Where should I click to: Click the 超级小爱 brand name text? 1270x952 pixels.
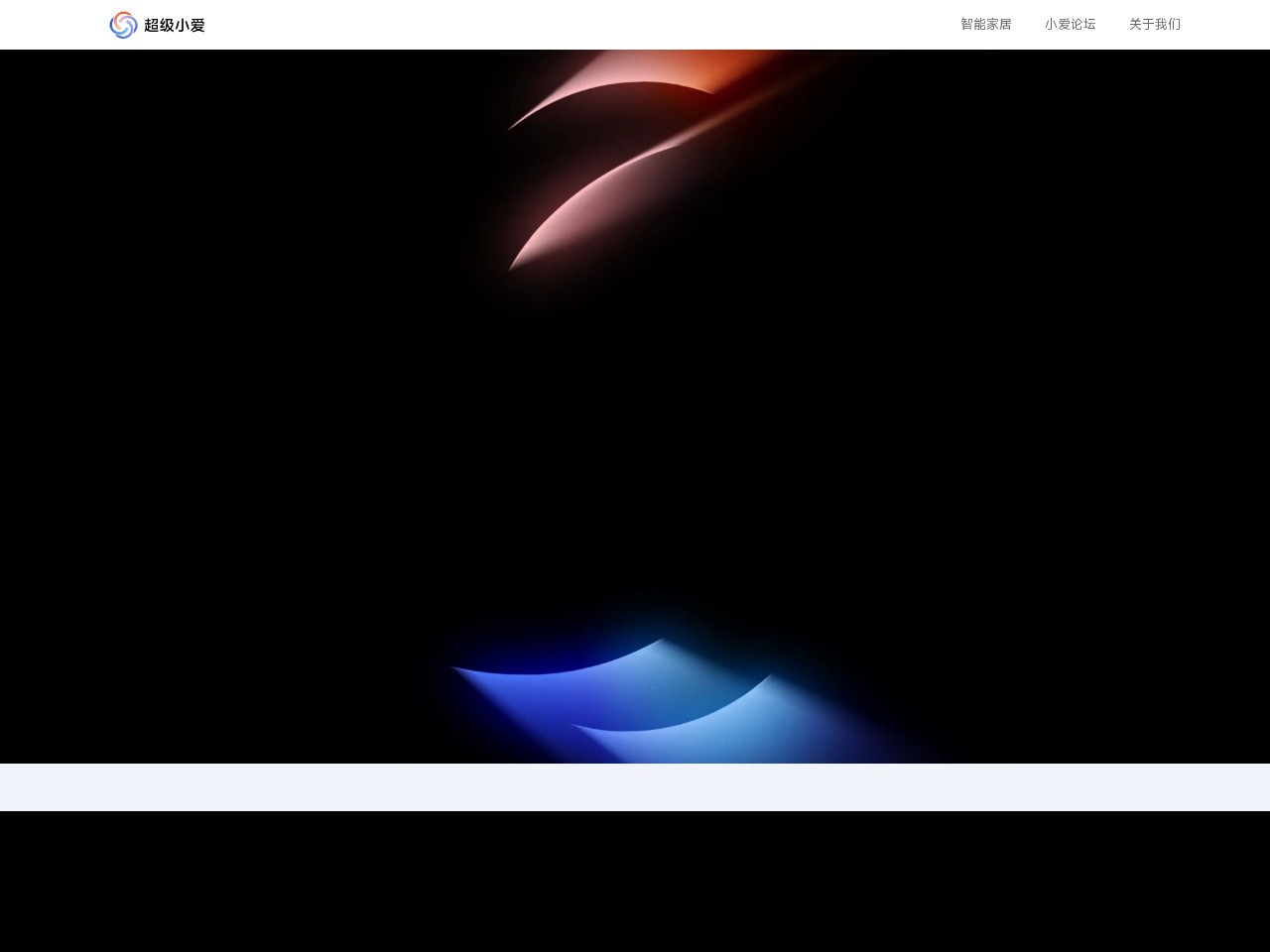point(175,25)
